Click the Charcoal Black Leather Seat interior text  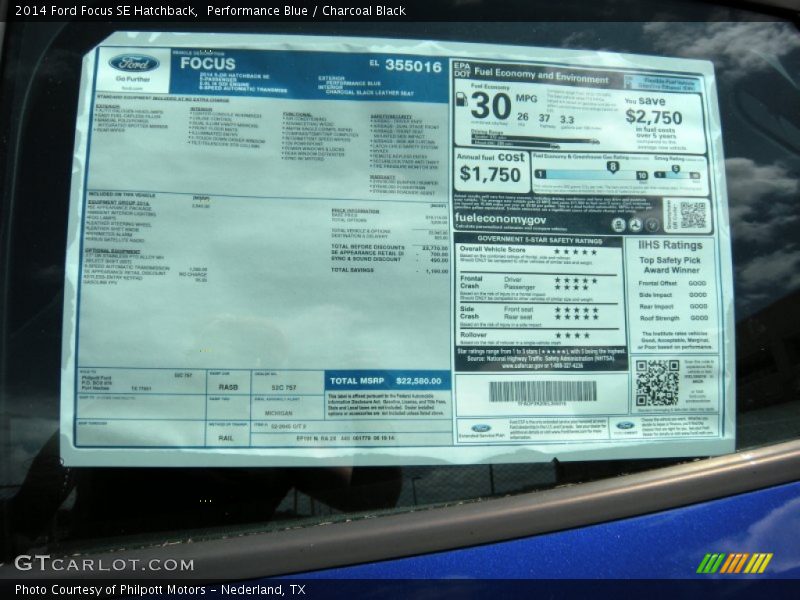point(370,92)
